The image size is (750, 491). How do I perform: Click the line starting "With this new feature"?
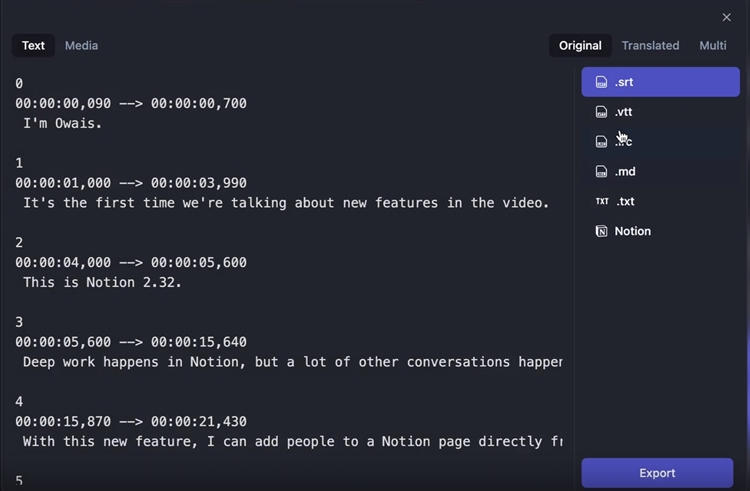click(293, 441)
